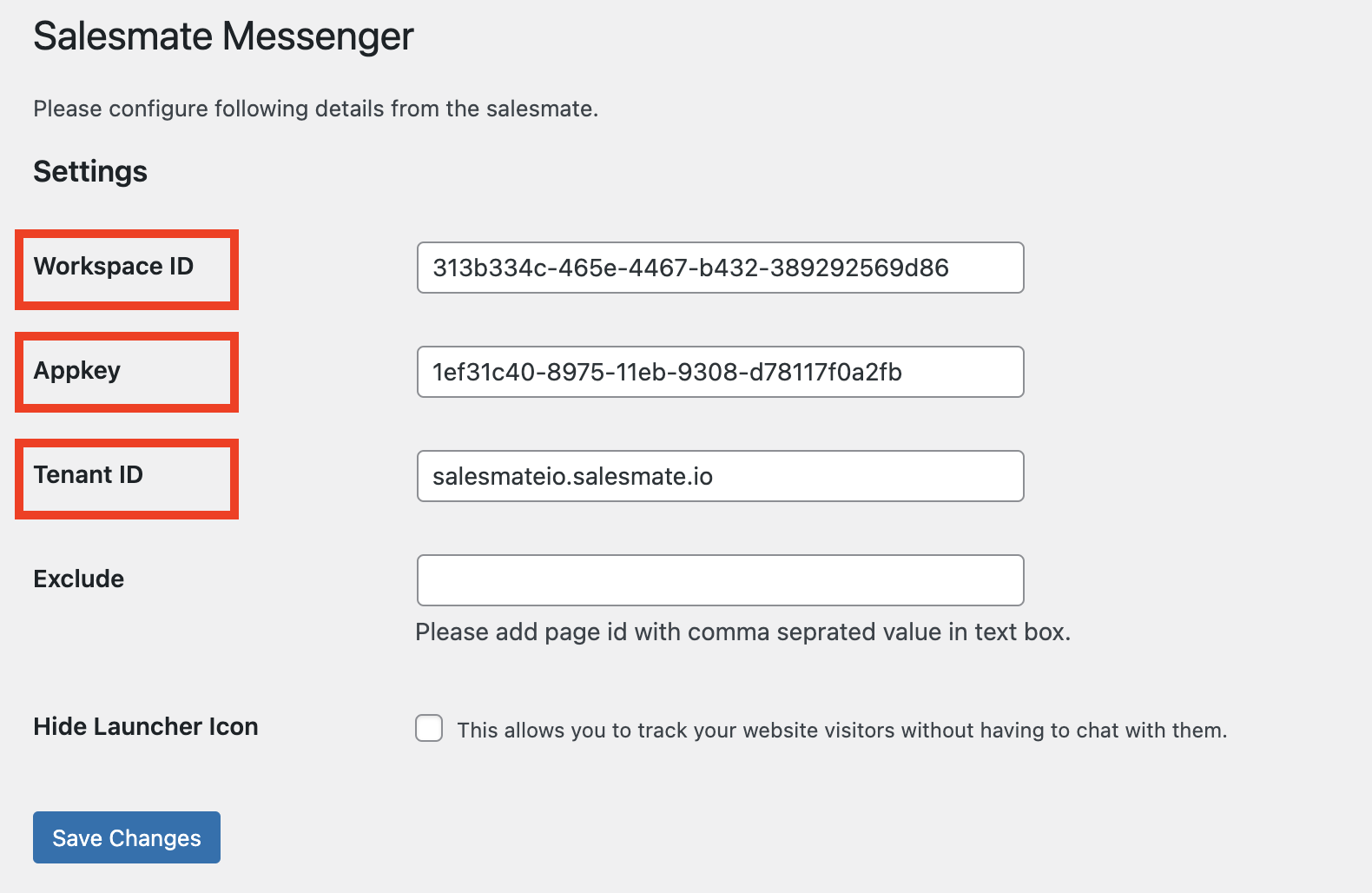Select the Appkey text box
Screen dimensions: 1372x893
click(719, 372)
